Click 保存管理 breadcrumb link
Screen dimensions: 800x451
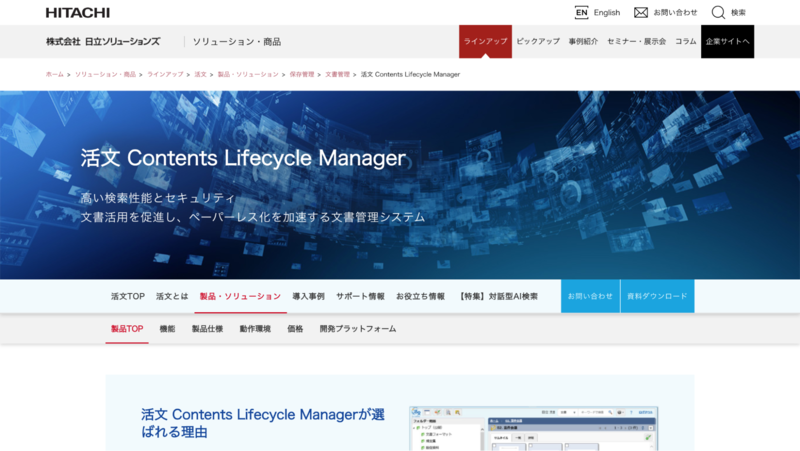302,74
